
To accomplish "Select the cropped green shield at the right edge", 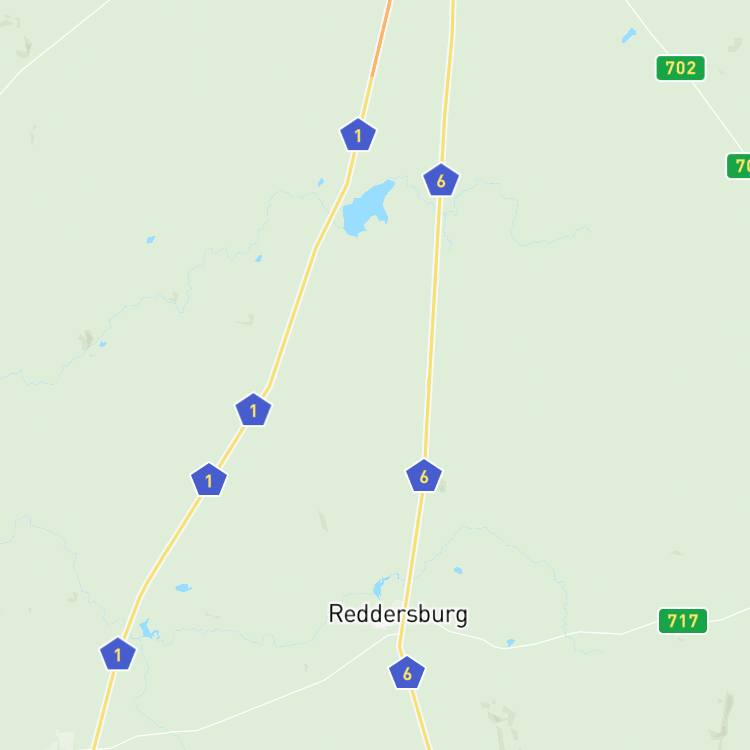I will pos(739,166).
